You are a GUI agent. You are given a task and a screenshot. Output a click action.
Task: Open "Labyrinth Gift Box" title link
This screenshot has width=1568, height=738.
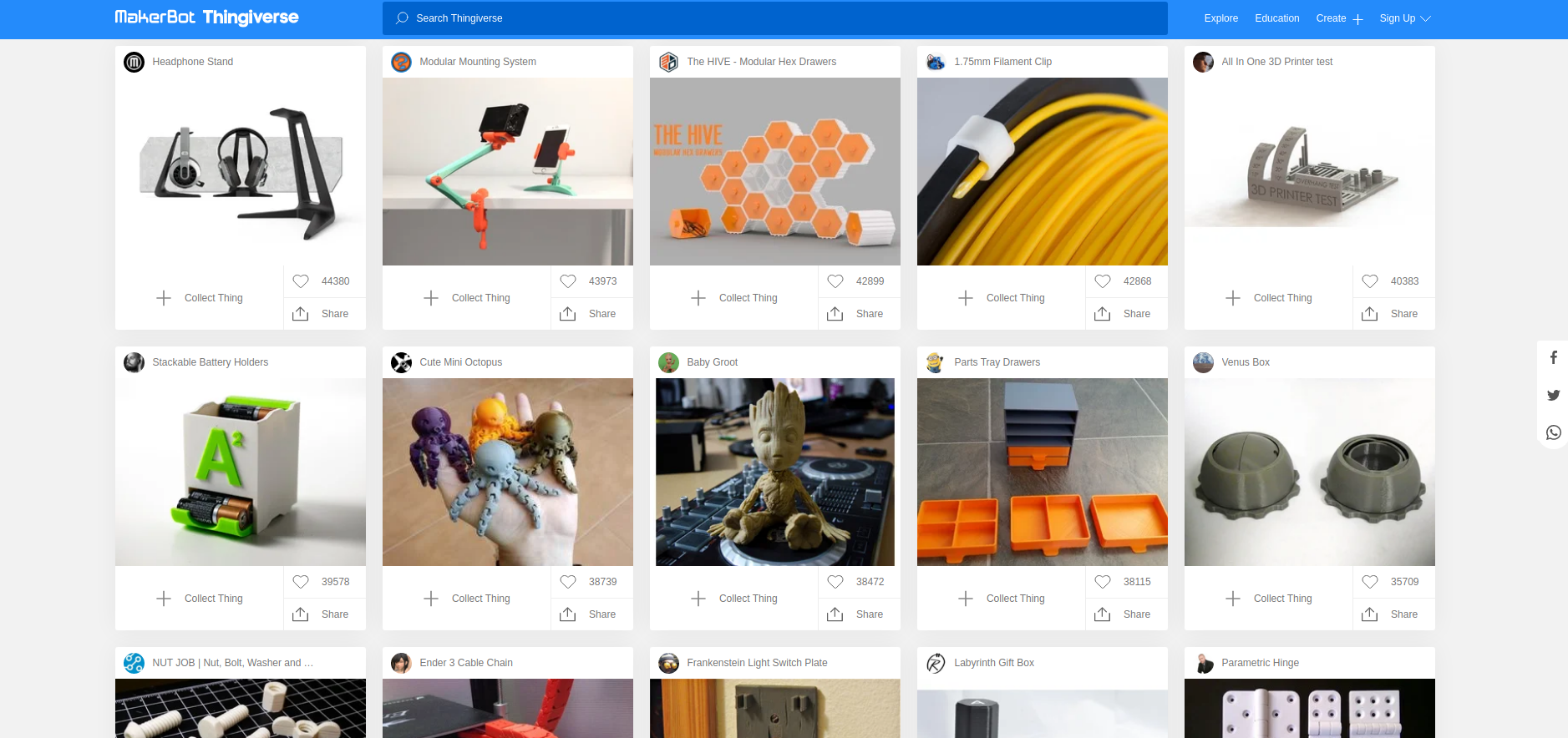[994, 663]
